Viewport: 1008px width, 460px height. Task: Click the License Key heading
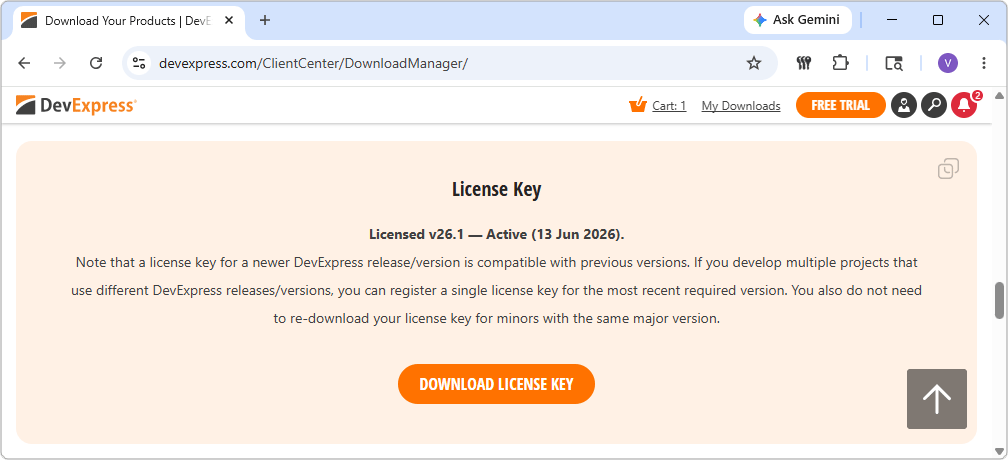click(x=496, y=190)
